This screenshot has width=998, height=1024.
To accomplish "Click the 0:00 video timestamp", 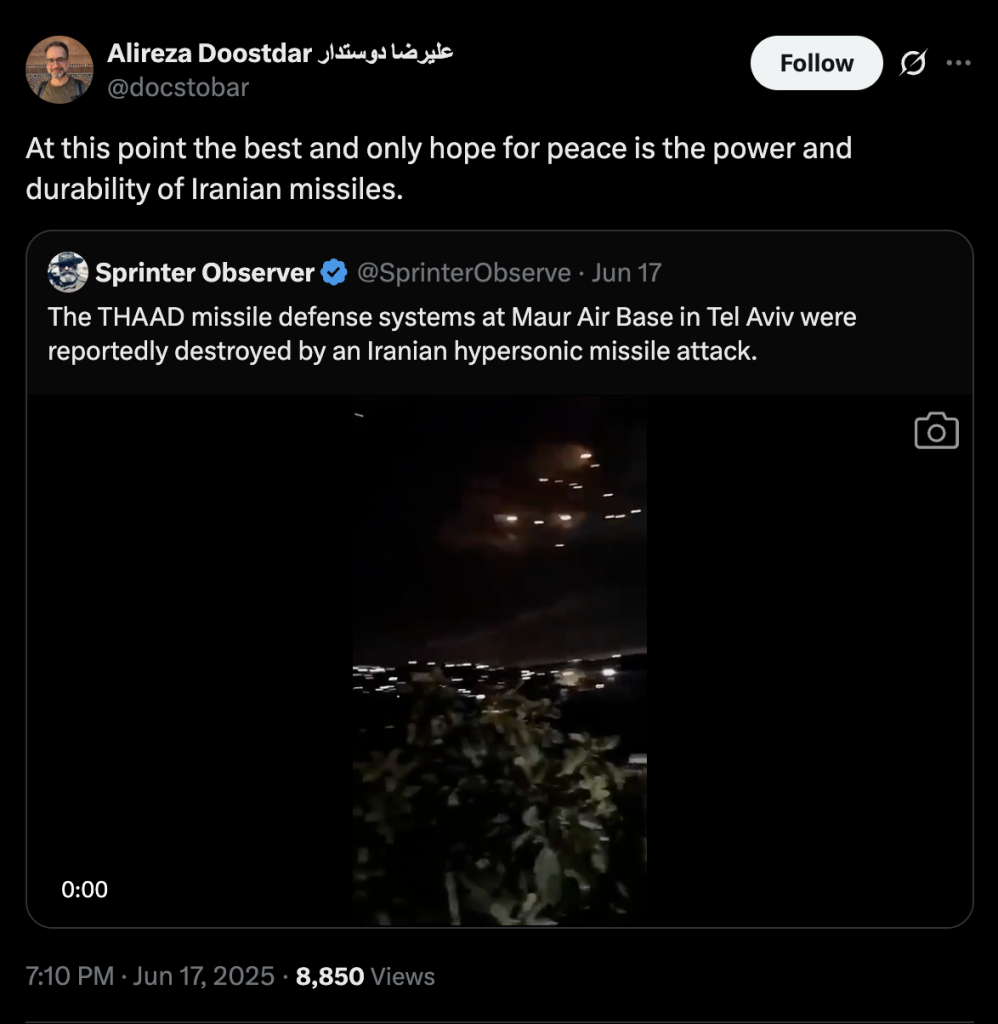I will (x=85, y=889).
